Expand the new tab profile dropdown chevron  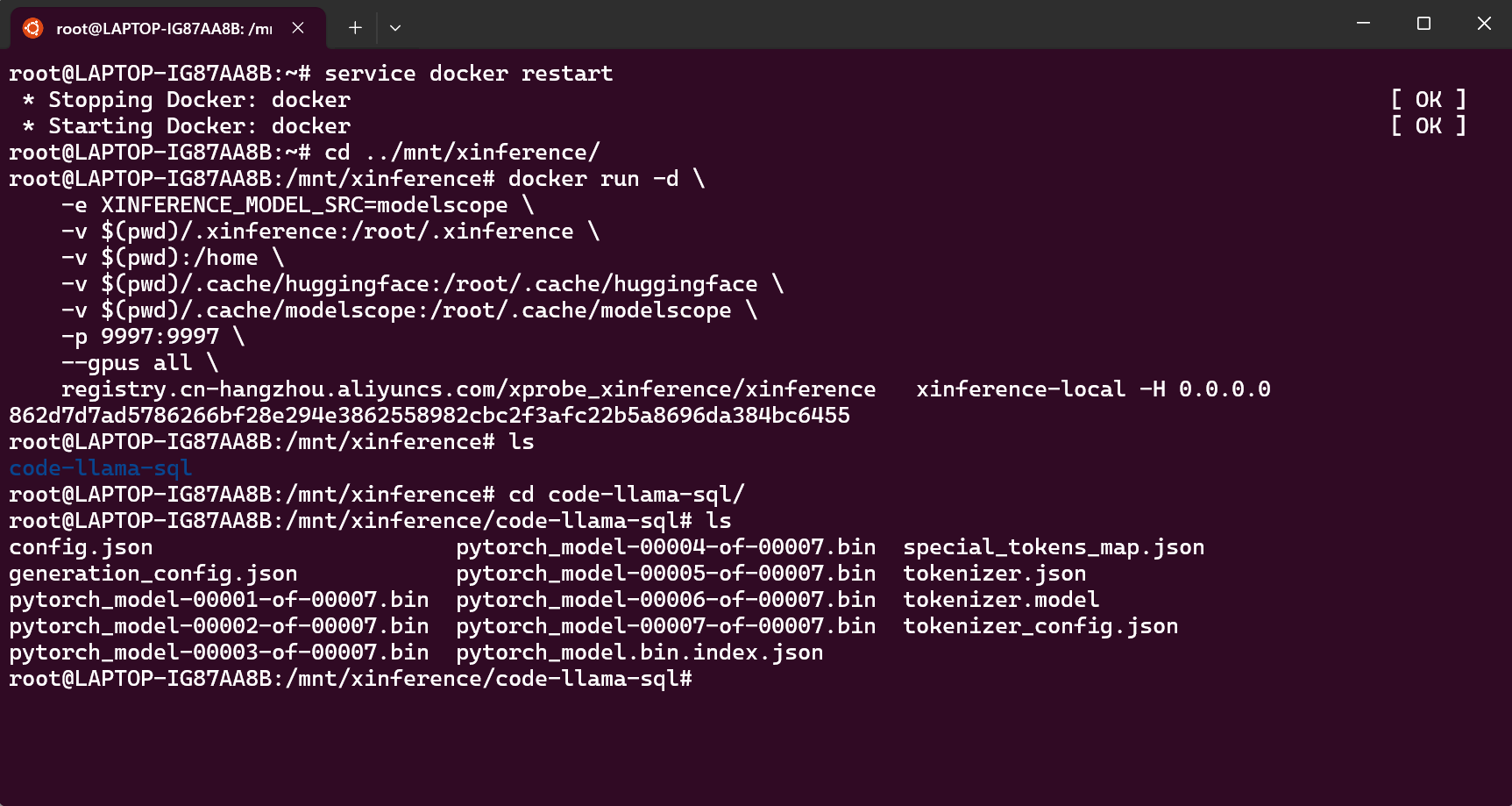point(395,28)
